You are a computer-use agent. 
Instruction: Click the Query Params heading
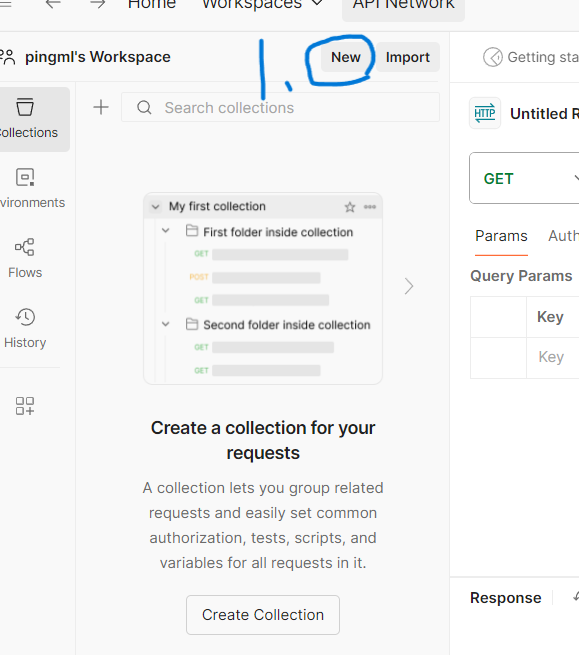point(521,276)
